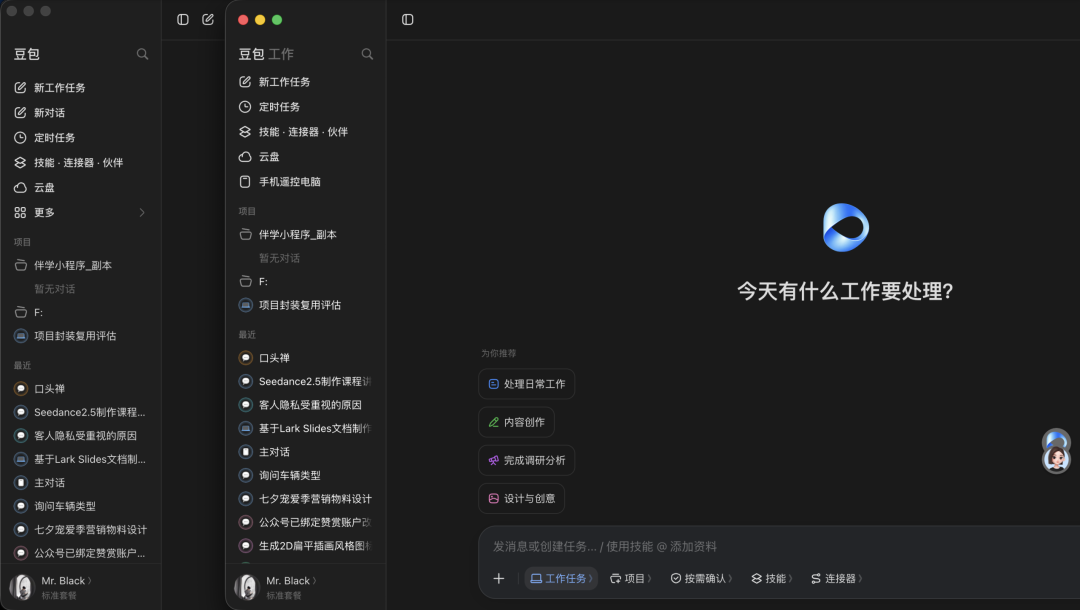Image resolution: width=1080 pixels, height=610 pixels.
Task: Click 定时任务 clock icon in front sidebar
Action: [245, 107]
